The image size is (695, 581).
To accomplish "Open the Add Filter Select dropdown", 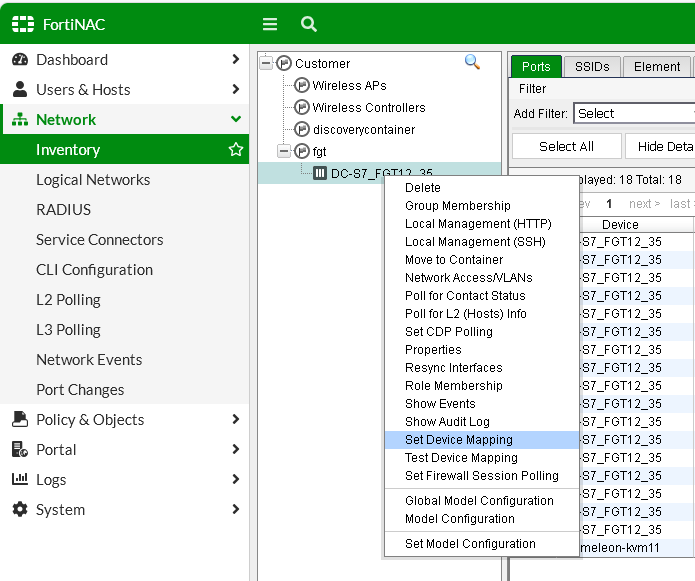I will click(x=634, y=113).
